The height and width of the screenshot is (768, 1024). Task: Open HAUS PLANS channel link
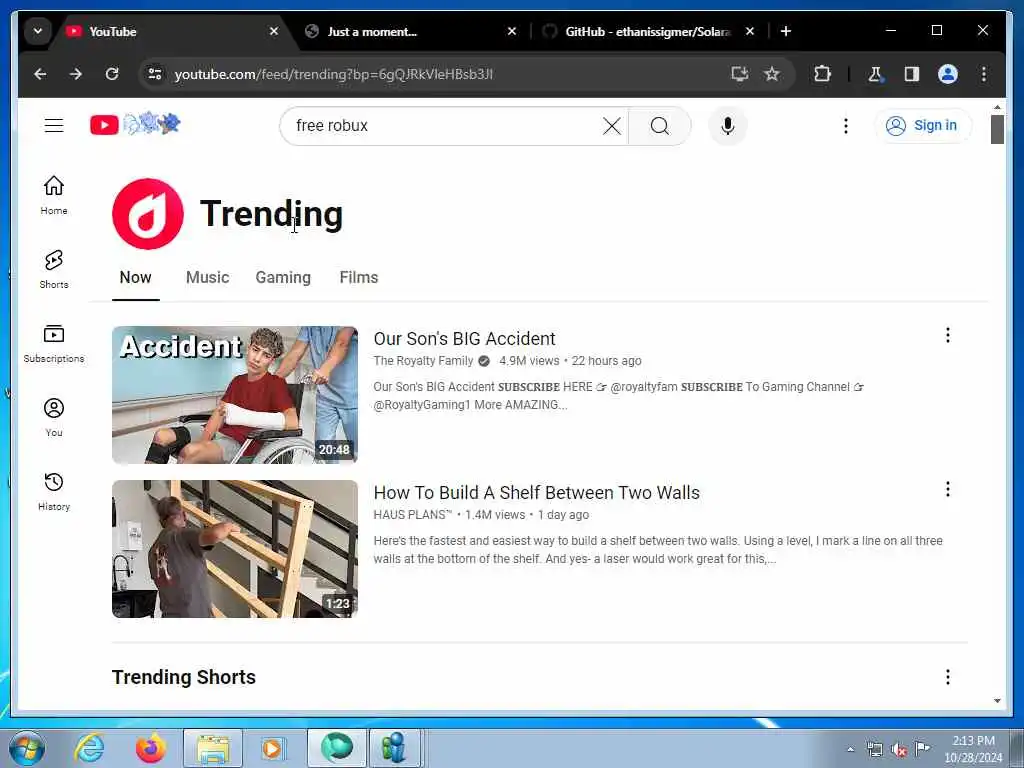(x=412, y=515)
